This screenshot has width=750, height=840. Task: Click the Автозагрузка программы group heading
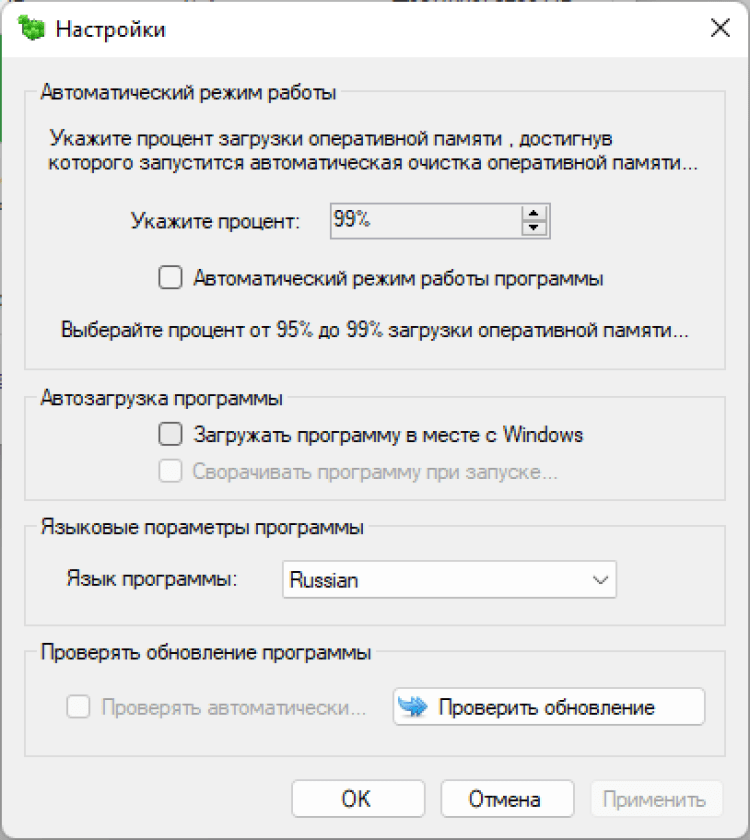161,398
